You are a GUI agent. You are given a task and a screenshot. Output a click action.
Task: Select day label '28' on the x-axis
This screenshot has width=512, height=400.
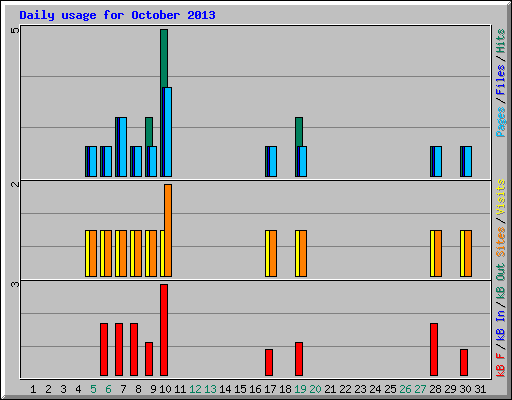[435, 389]
